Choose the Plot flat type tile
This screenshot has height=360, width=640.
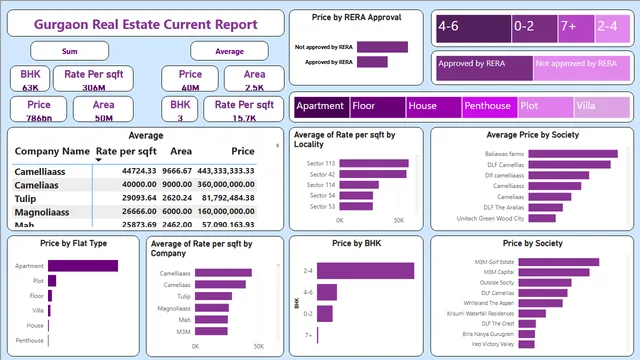[x=546, y=107]
